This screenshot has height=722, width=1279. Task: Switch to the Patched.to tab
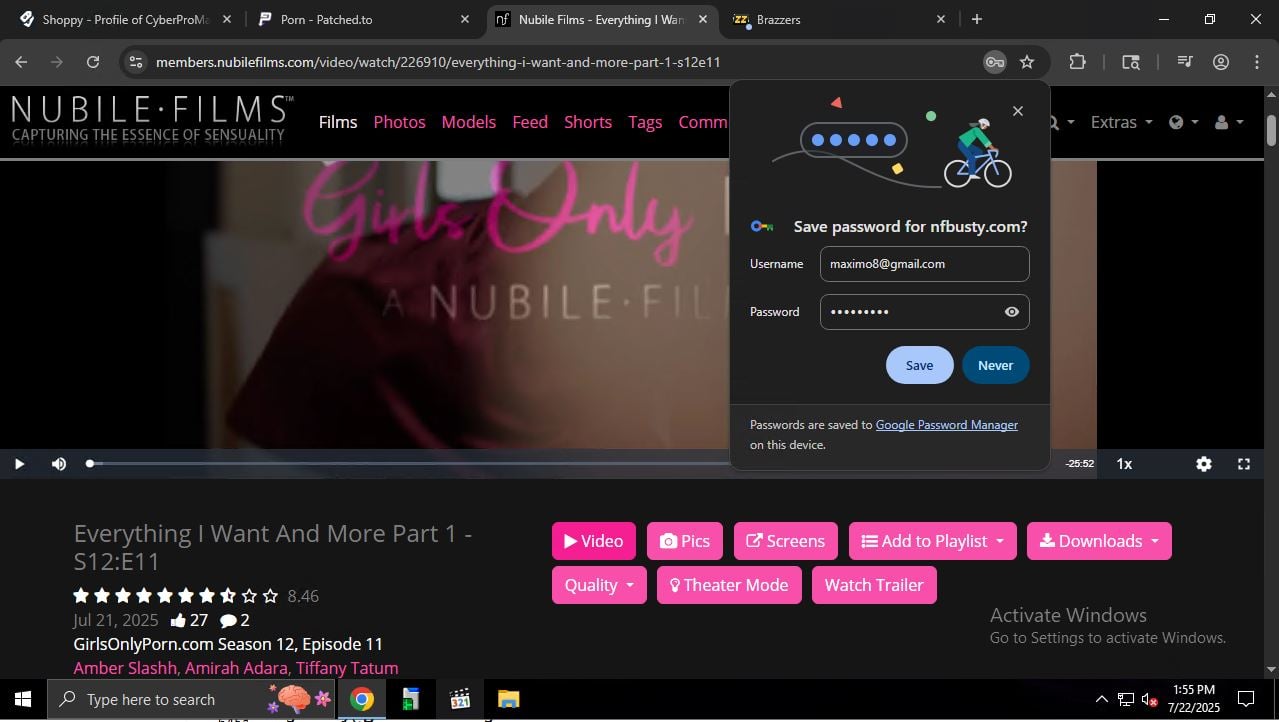coord(364,19)
